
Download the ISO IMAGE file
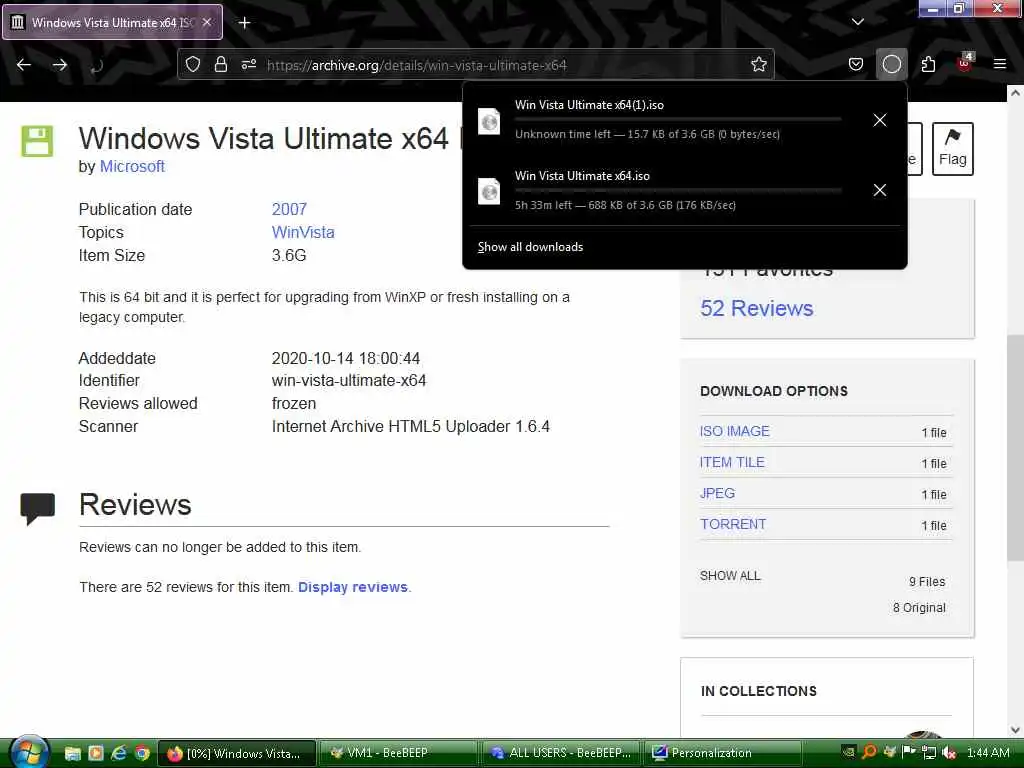734,431
